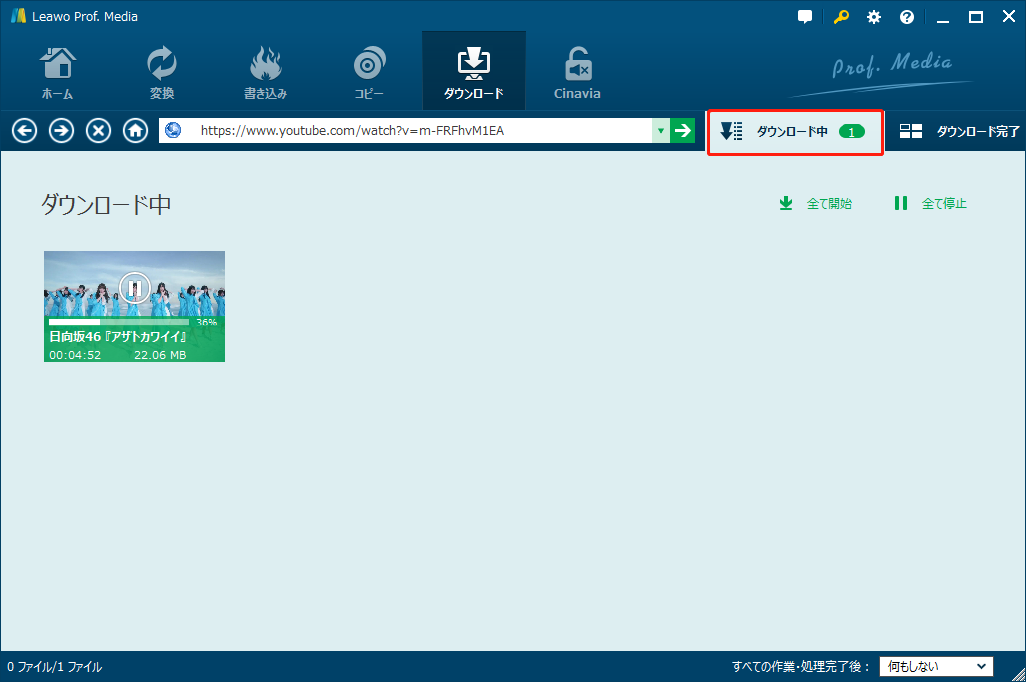This screenshot has width=1026, height=682.
Task: Click the download progress bar at 36%
Action: click(118, 322)
